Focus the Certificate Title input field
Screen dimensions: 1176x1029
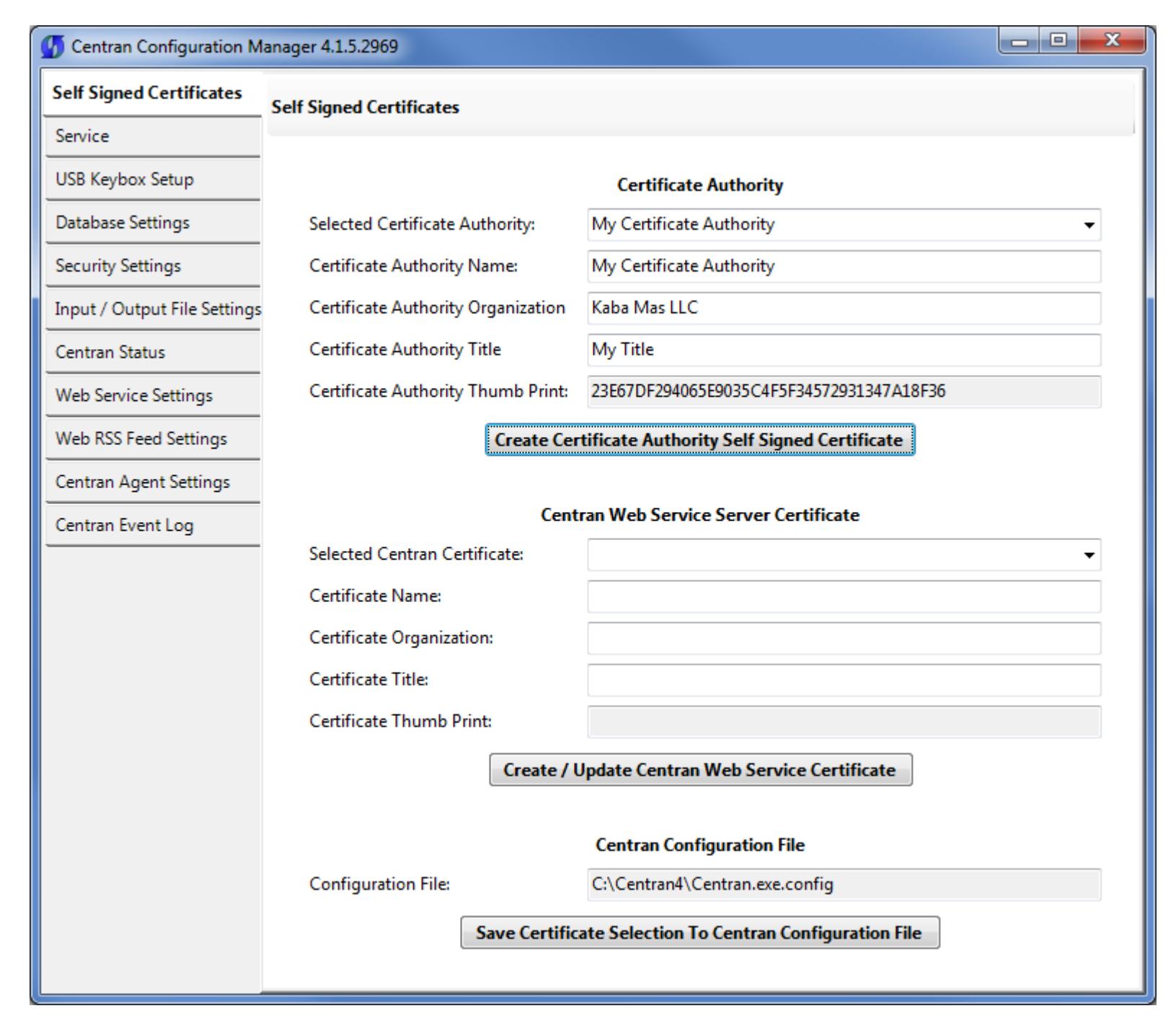coord(844,681)
